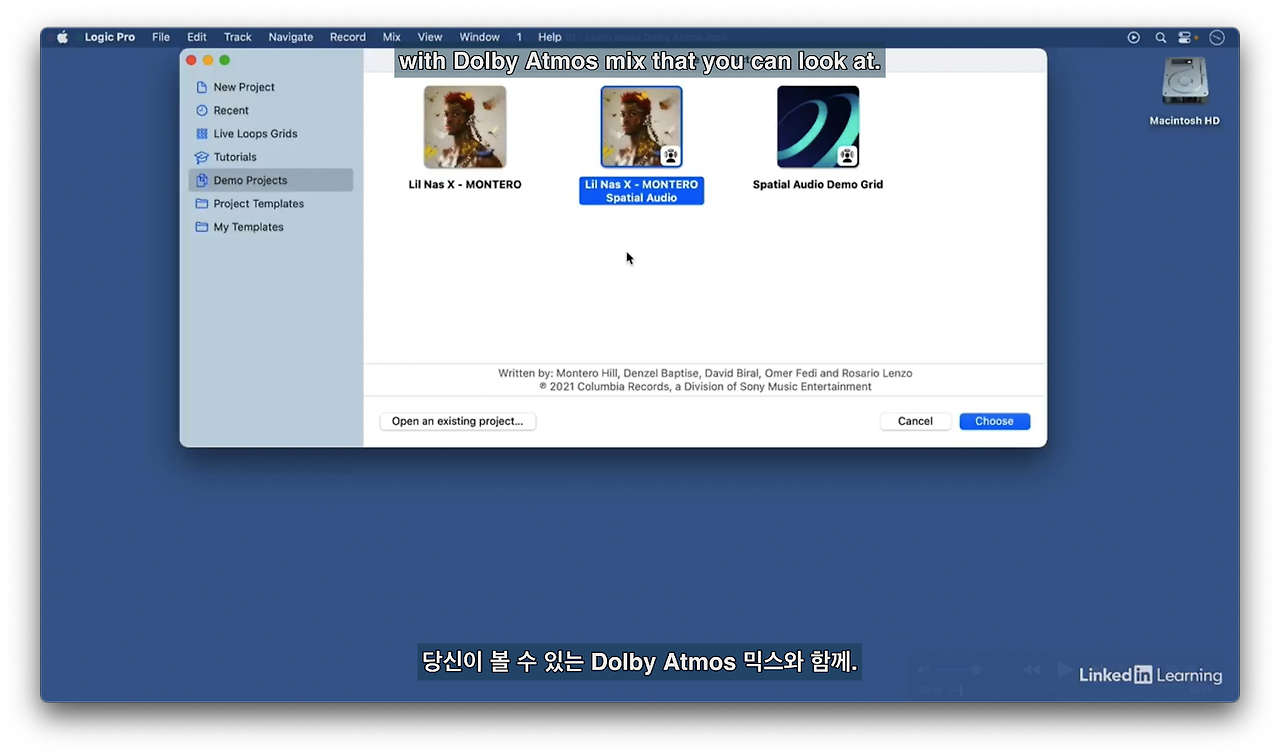Click the "Spatial Audio Demo Grid" label

[818, 184]
